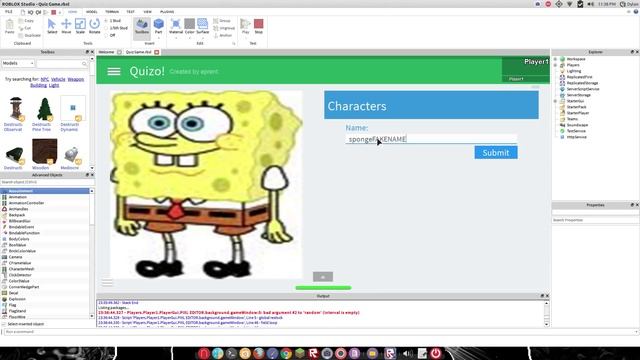This screenshot has height=360, width=640.
Task: Expand the Players node in Explorer
Action: pyautogui.click(x=555, y=65)
